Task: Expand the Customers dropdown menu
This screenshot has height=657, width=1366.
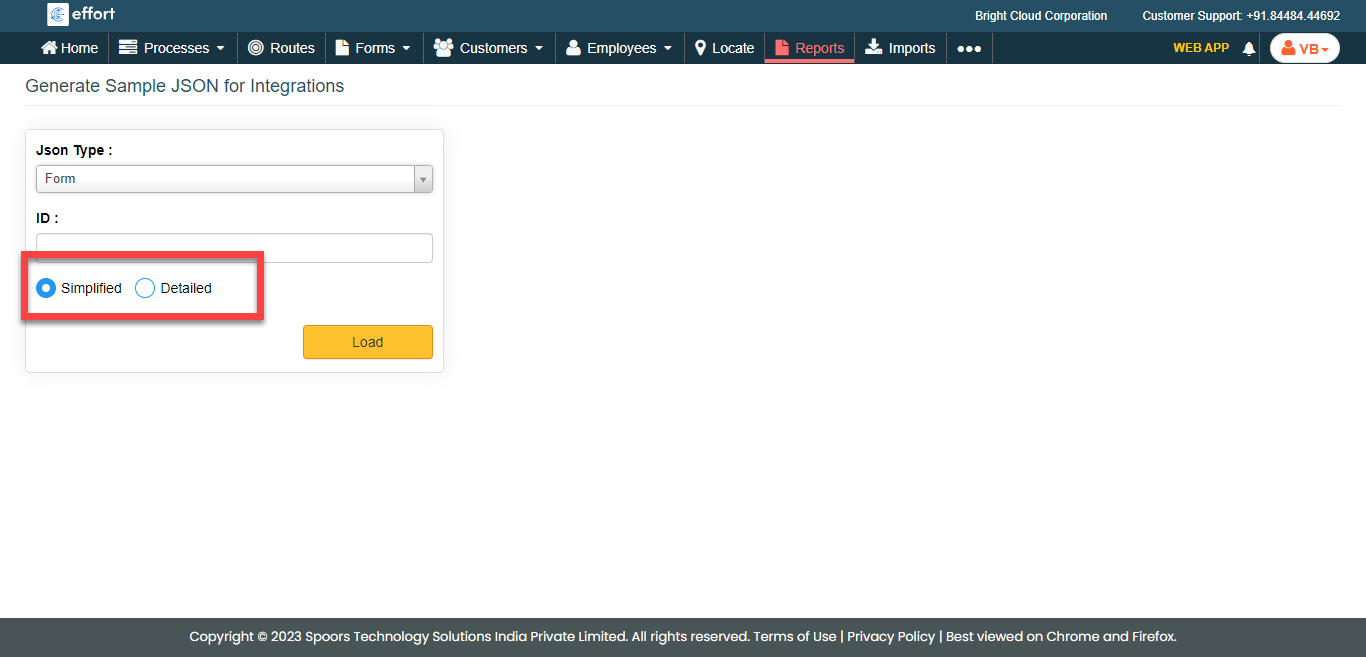Action: point(489,48)
